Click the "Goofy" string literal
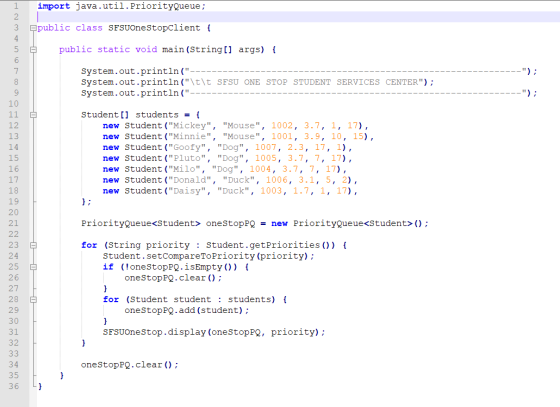Viewport: 560px width, 407px height. point(187,147)
